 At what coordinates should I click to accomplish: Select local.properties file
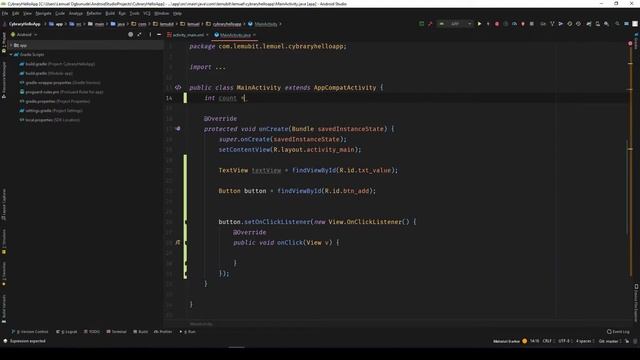[x=49, y=120]
